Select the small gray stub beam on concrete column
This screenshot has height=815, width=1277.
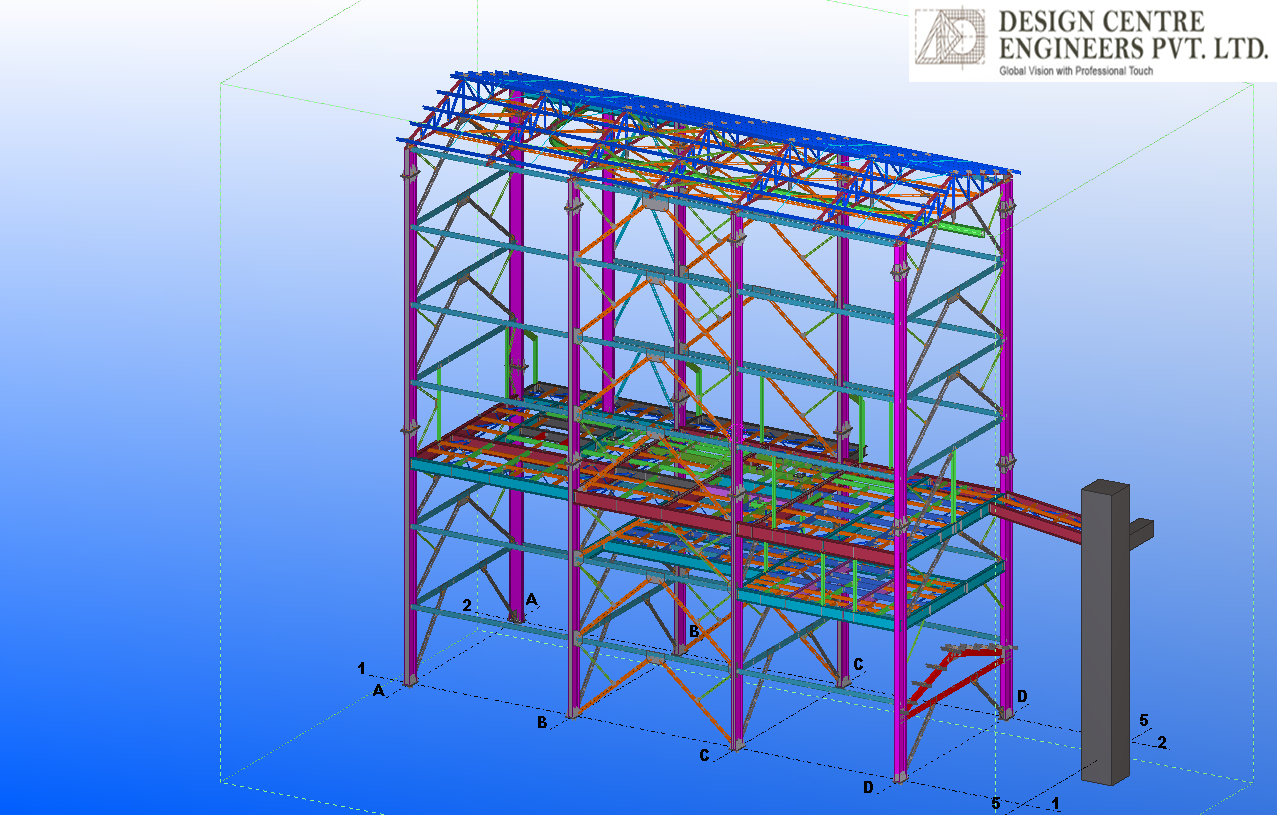pos(1141,531)
